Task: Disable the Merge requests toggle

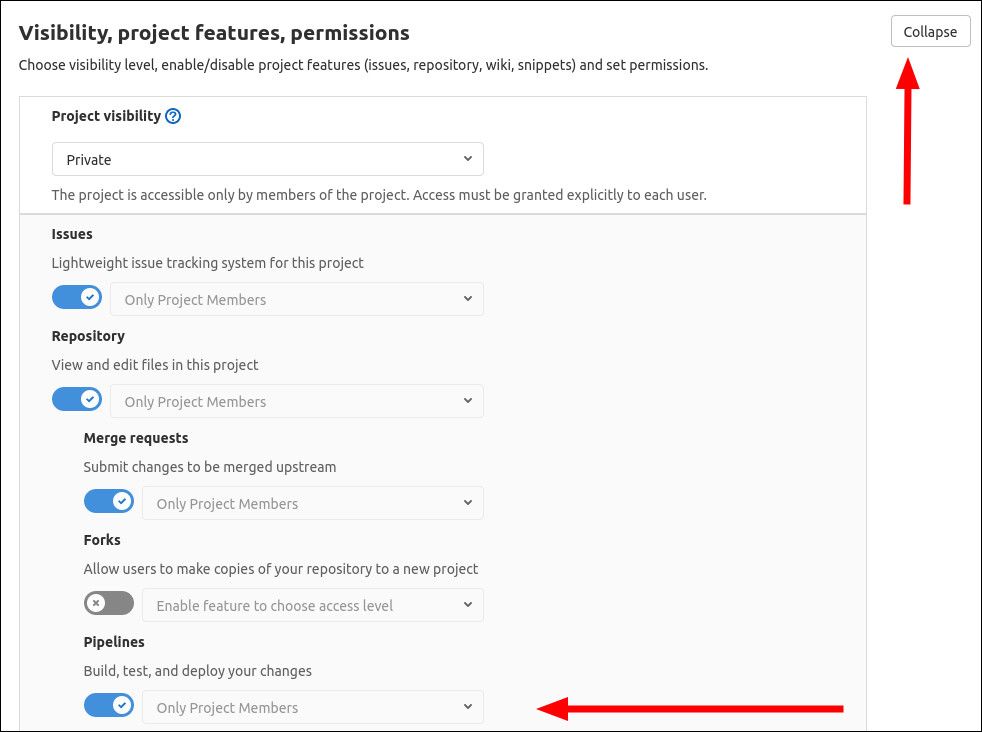Action: click(x=109, y=500)
